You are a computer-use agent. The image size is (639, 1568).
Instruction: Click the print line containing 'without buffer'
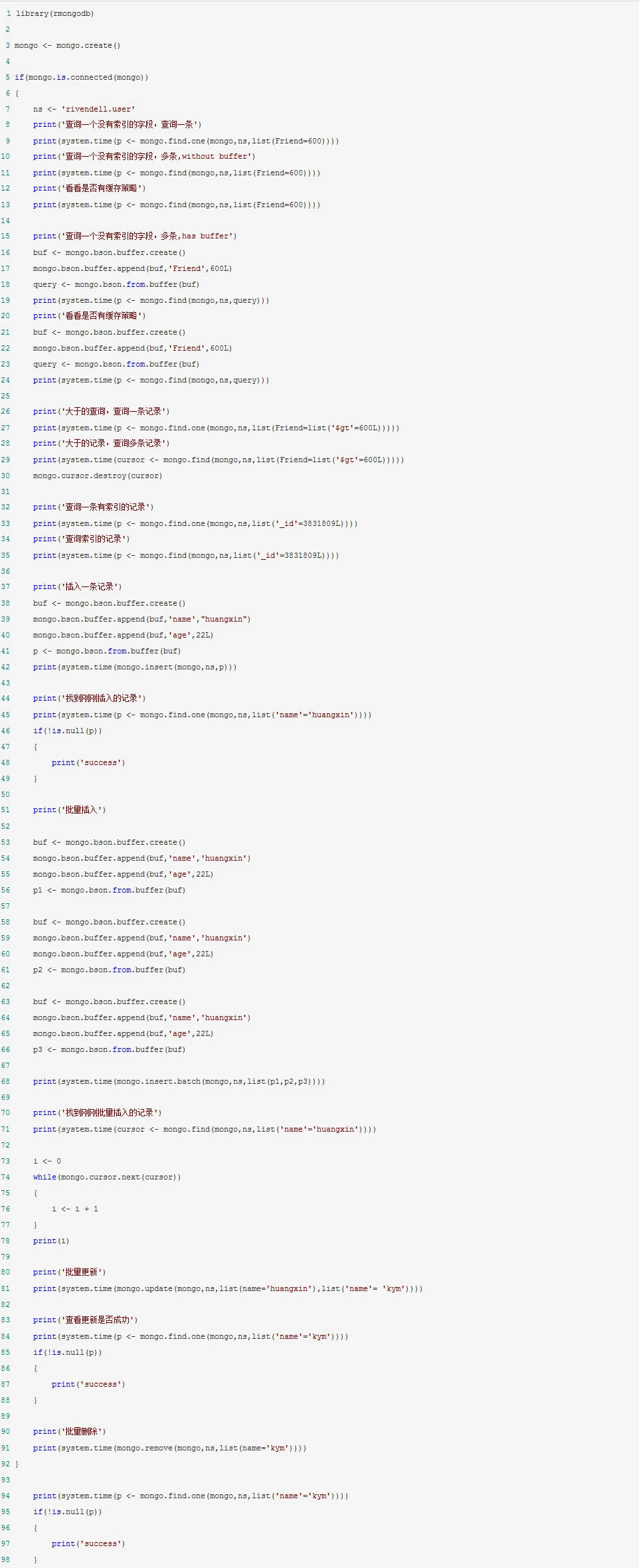[x=144, y=157]
